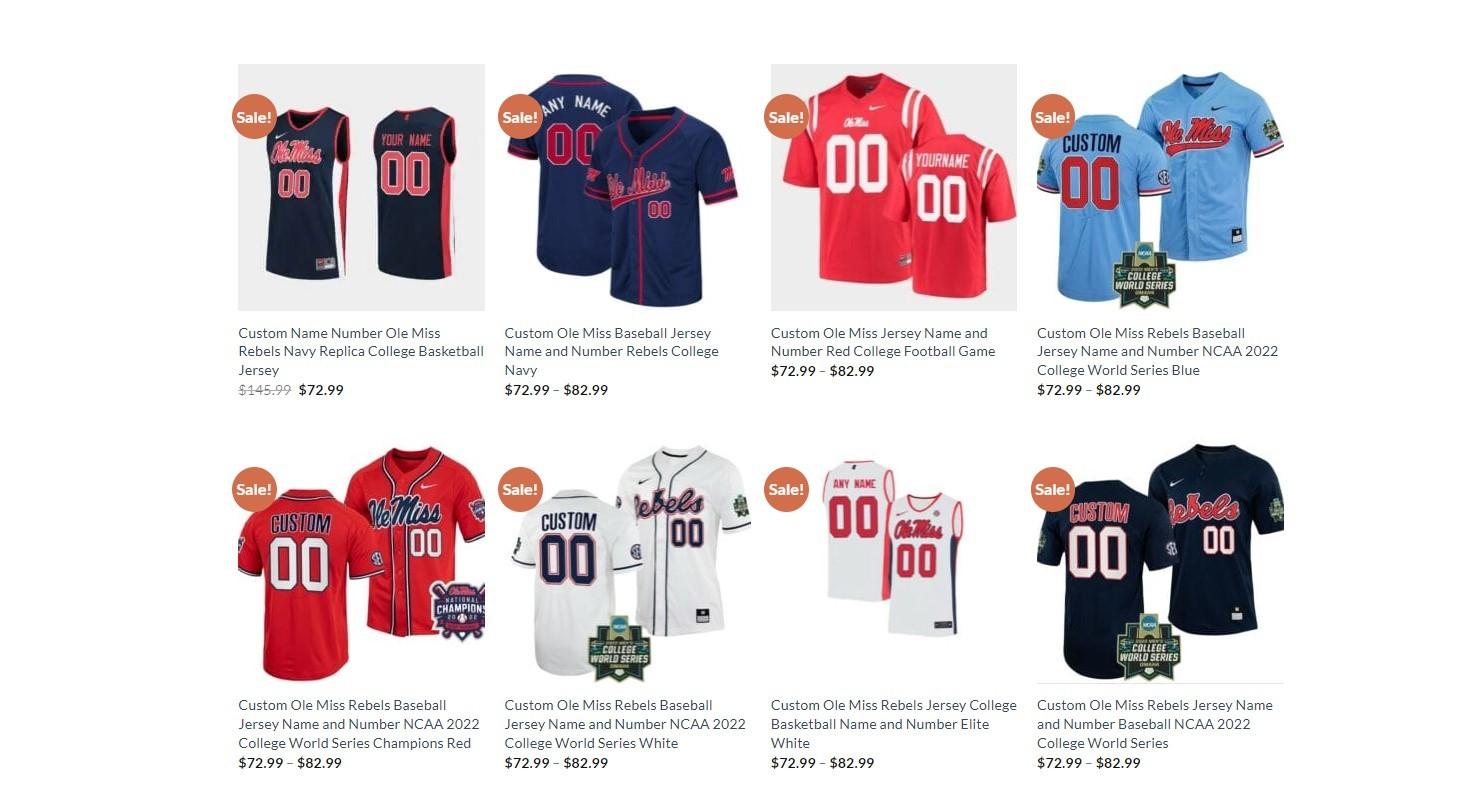Click Sale badge on red football jersey

[786, 117]
